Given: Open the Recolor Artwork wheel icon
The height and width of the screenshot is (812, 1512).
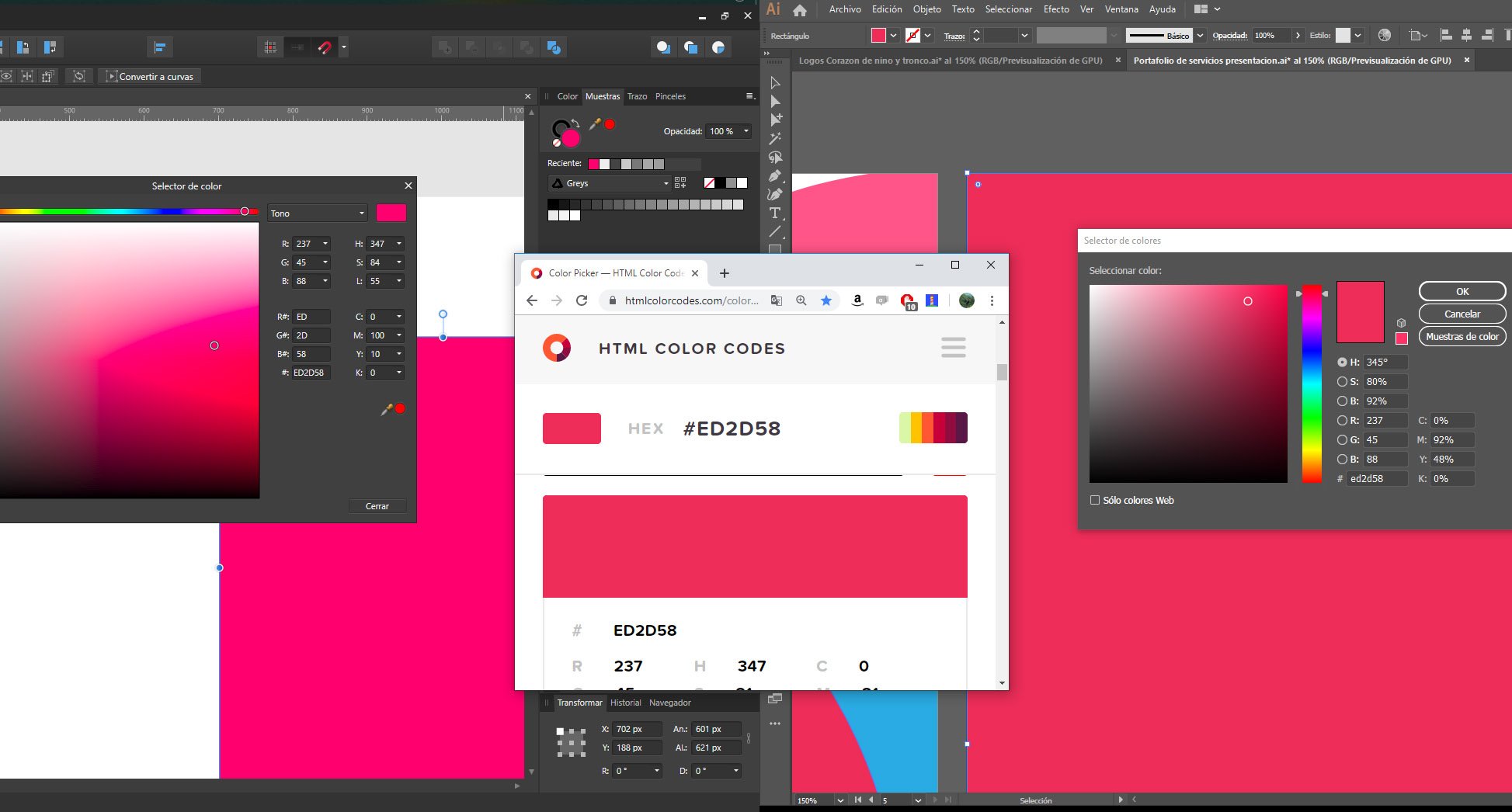Looking at the screenshot, I should [x=1384, y=35].
